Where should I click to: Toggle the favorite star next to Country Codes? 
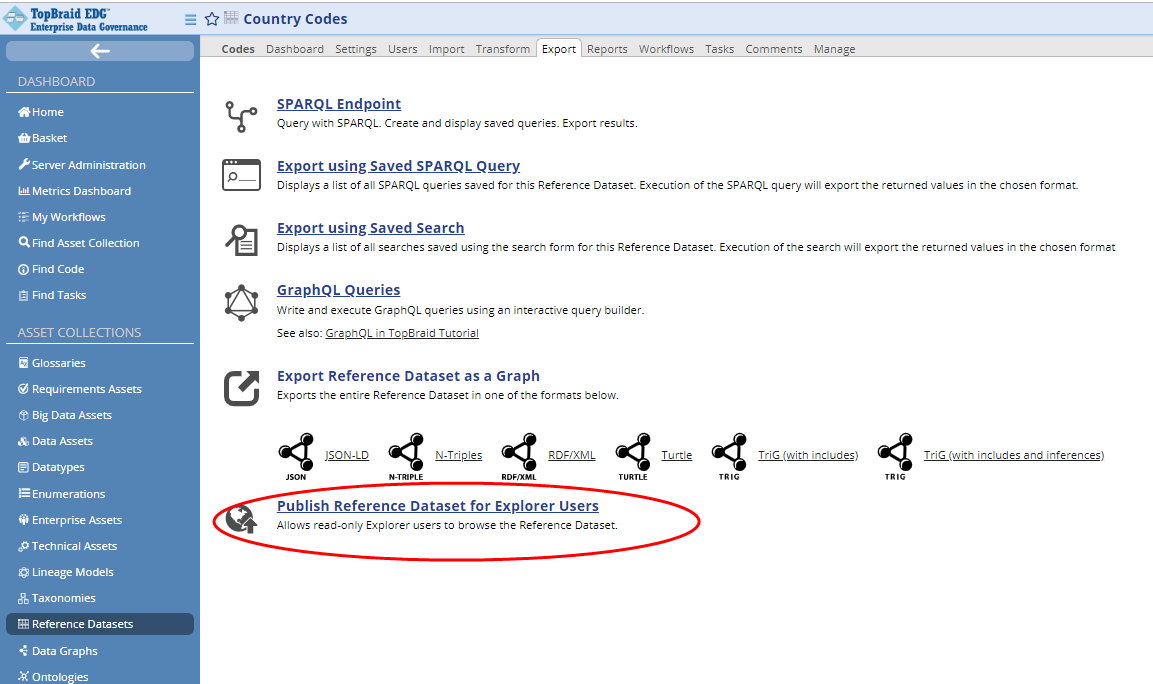[x=211, y=18]
